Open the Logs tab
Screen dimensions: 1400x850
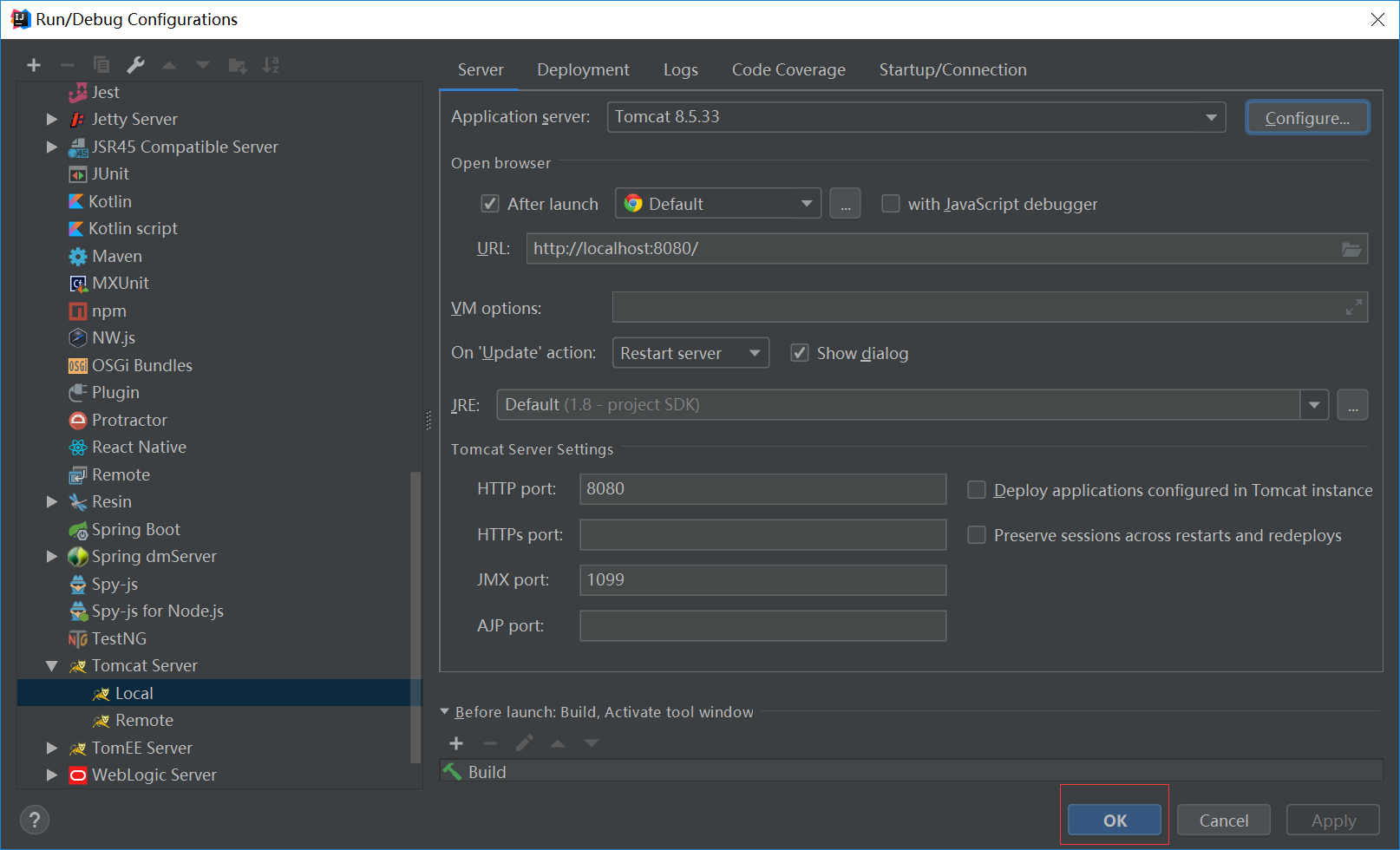point(681,69)
